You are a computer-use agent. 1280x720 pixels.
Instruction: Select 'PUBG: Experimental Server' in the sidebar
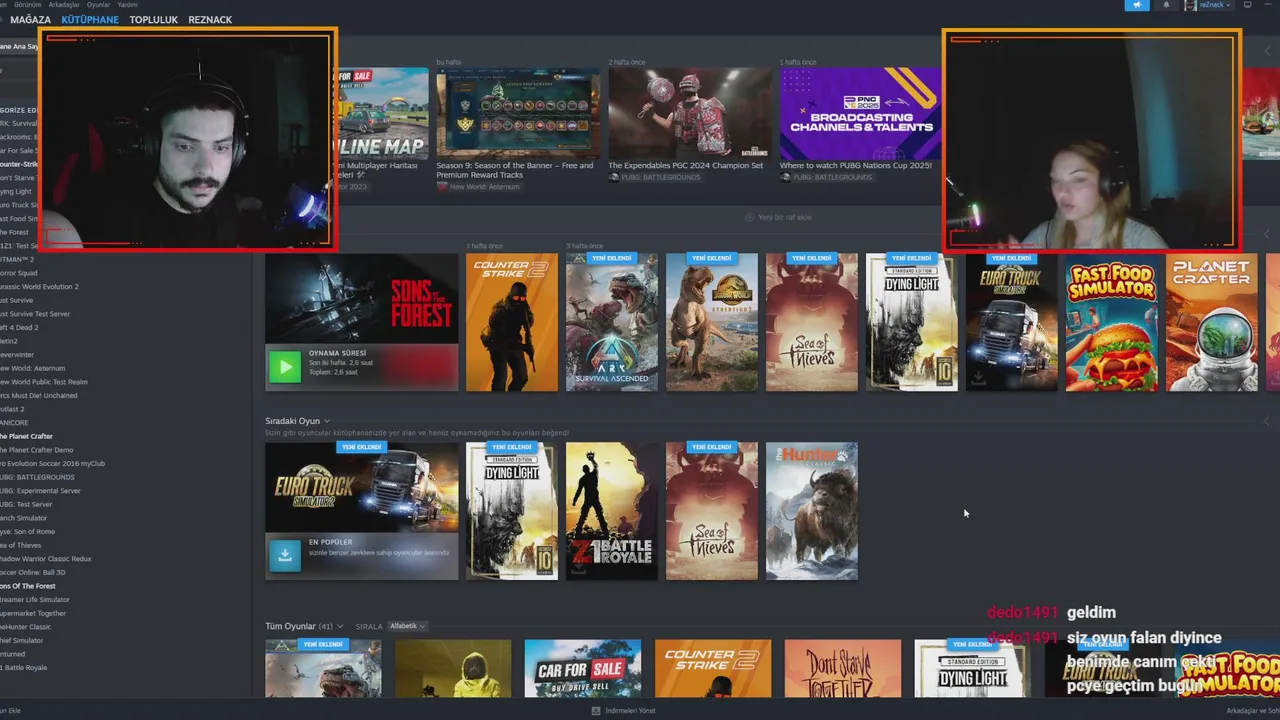point(40,491)
